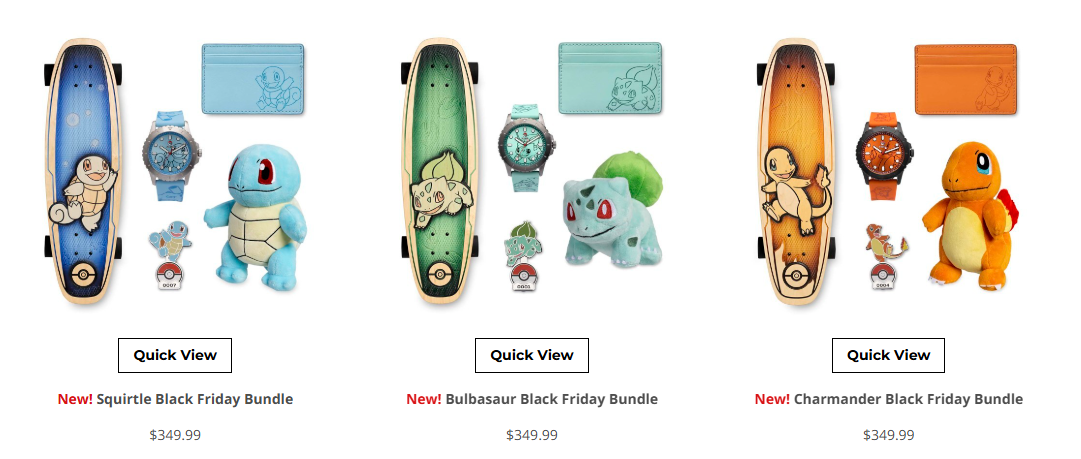Open Quick View for Squirtle bundle
Screen dimensions: 1081x459
(174, 355)
